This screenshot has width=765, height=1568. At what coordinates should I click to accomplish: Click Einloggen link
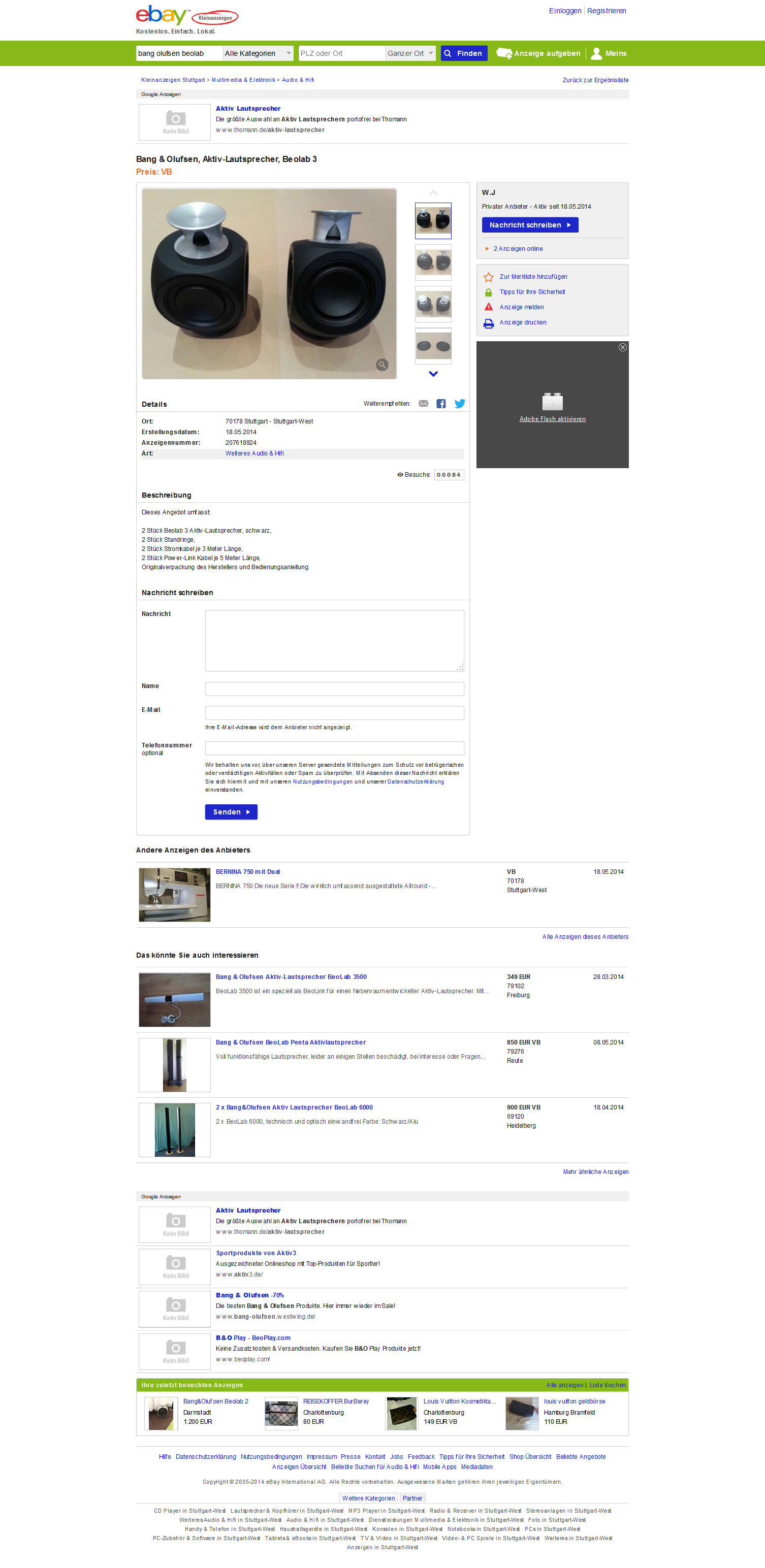[x=565, y=11]
